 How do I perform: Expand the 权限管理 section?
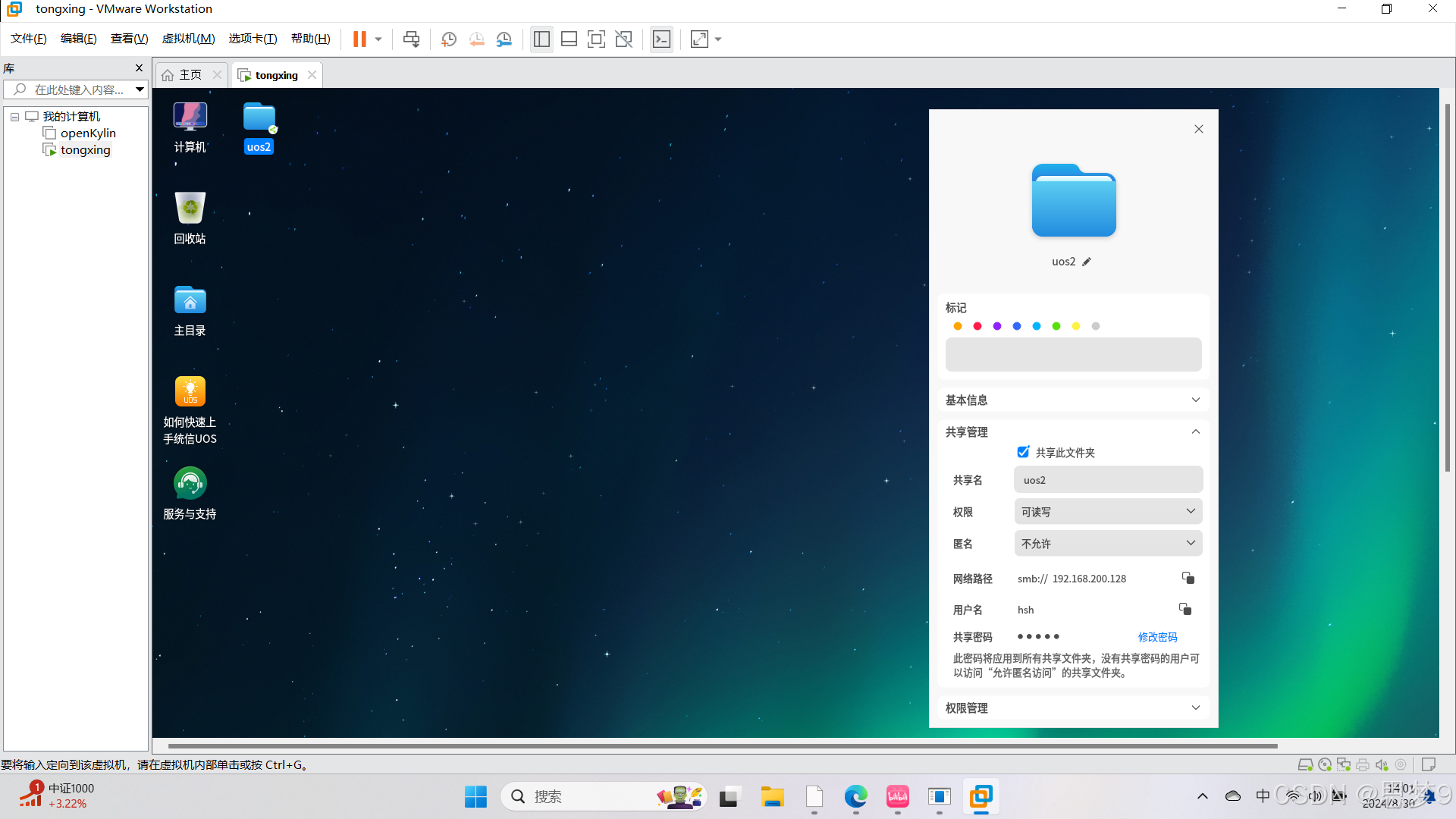click(1195, 708)
